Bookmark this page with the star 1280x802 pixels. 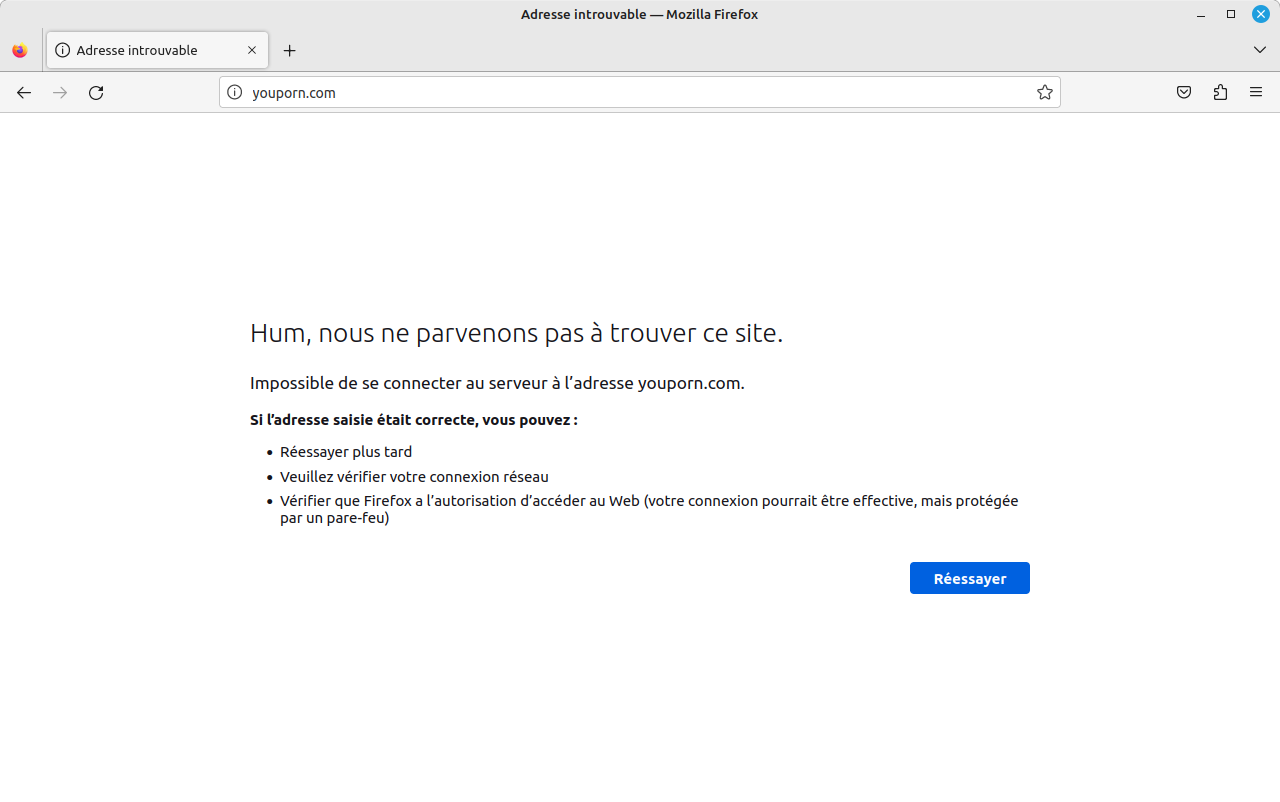point(1045,93)
